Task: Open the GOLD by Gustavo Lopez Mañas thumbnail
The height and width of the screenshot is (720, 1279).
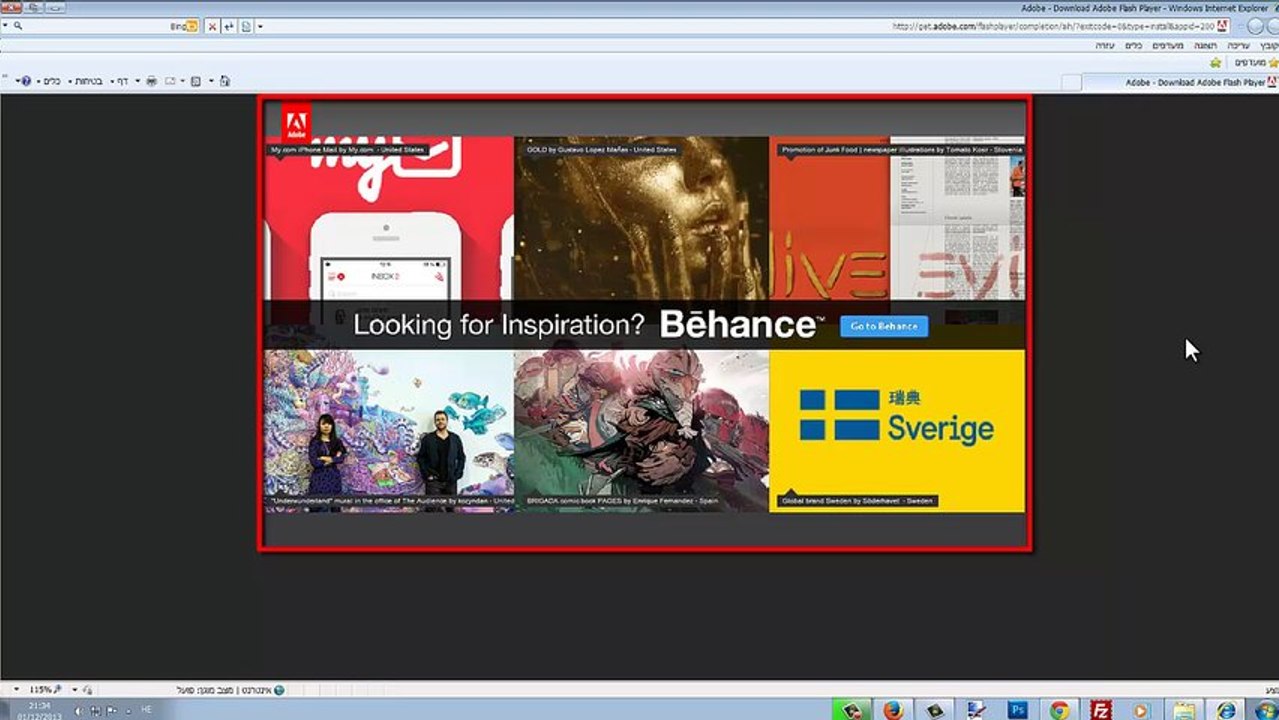Action: pyautogui.click(x=641, y=220)
